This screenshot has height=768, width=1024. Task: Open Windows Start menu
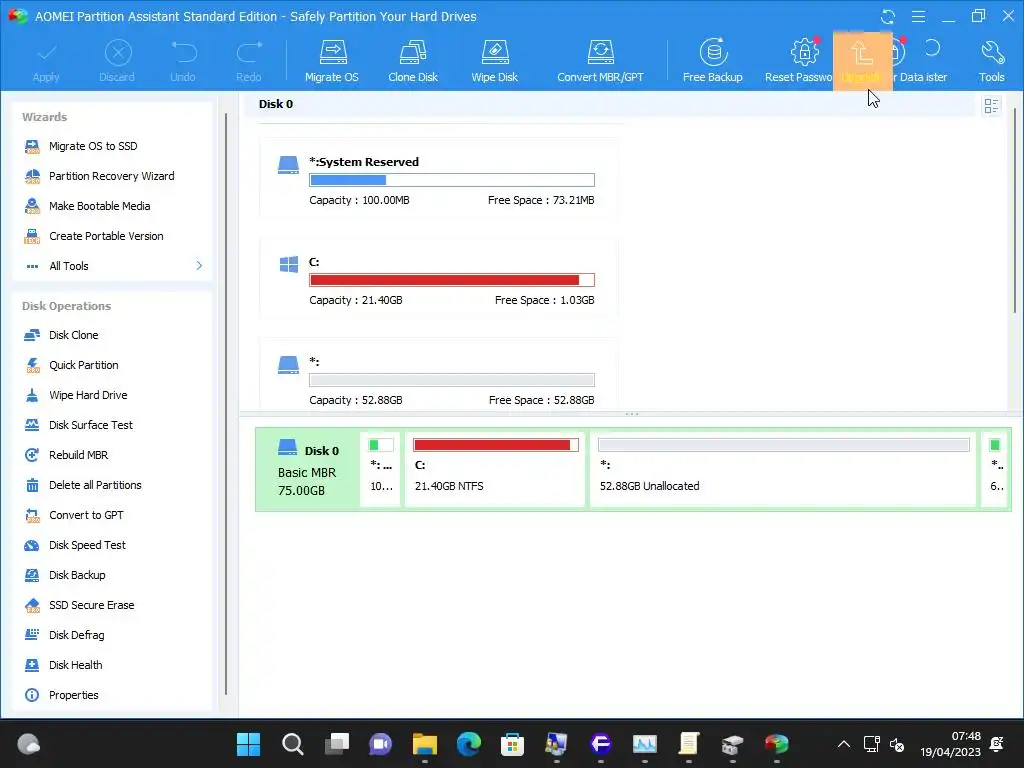click(248, 744)
